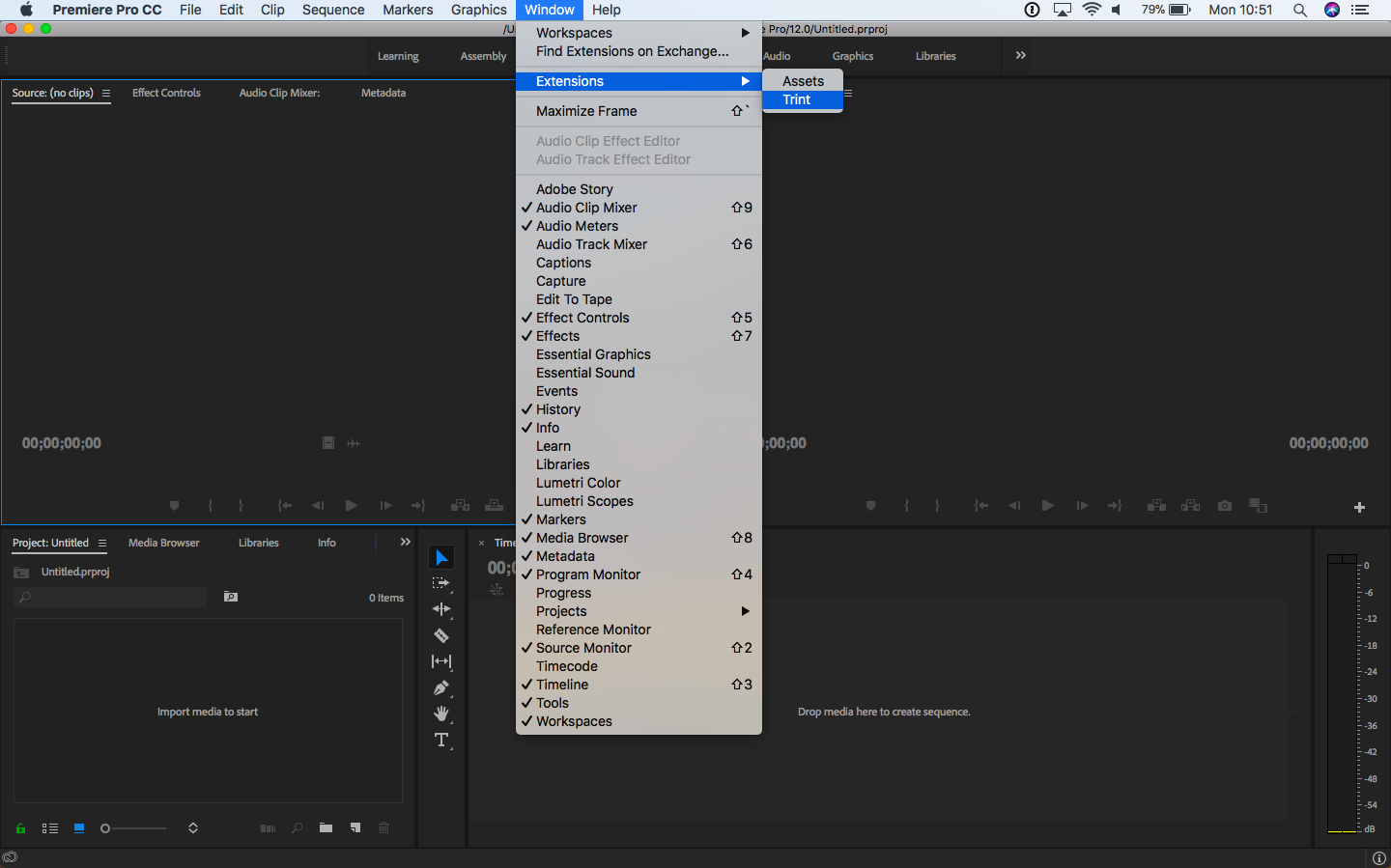The width and height of the screenshot is (1391, 868).
Task: Switch Project panel to list view
Action: [x=49, y=827]
